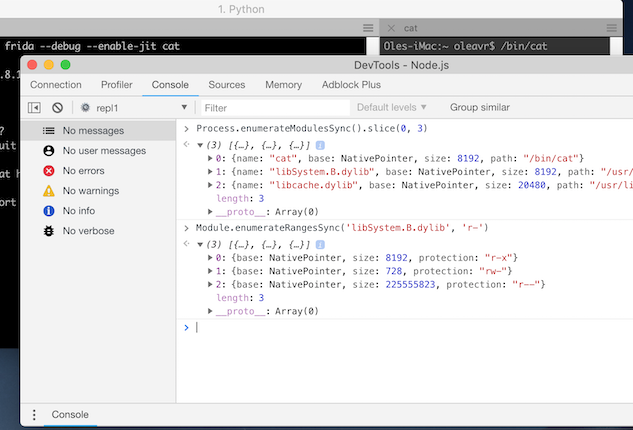633x430 pixels.
Task: Click the No messages list icon
Action: [48, 130]
